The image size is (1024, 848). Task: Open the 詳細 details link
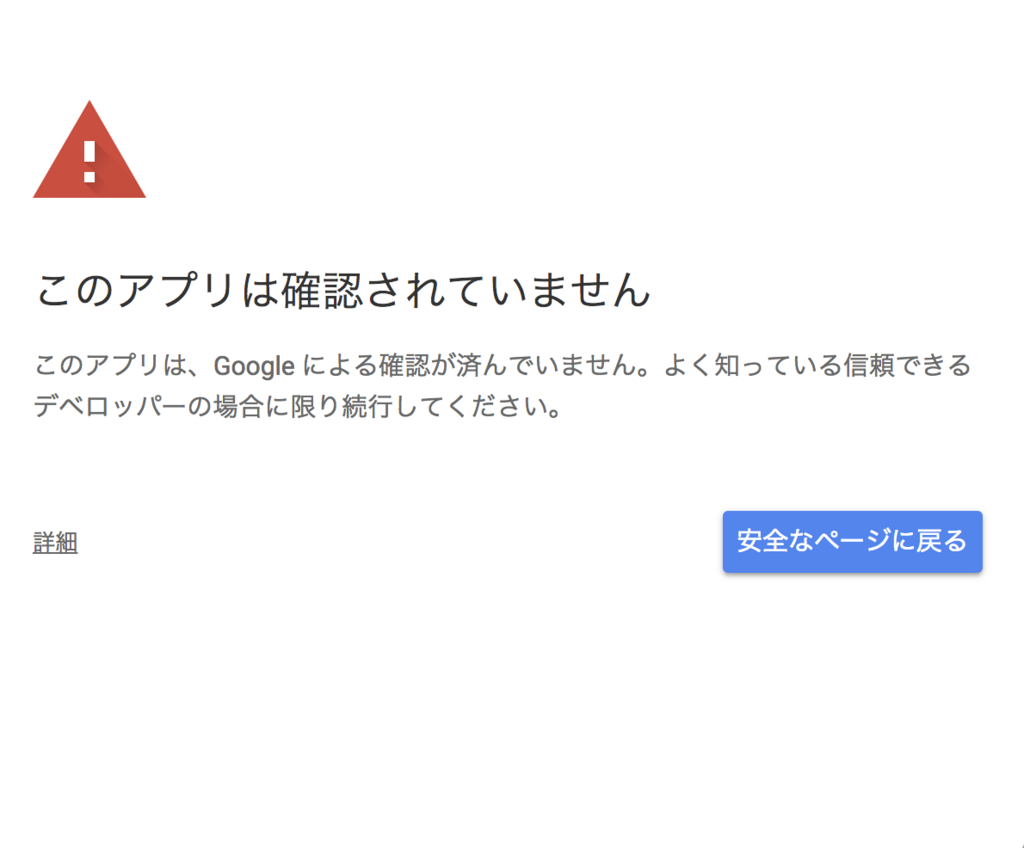click(x=56, y=543)
